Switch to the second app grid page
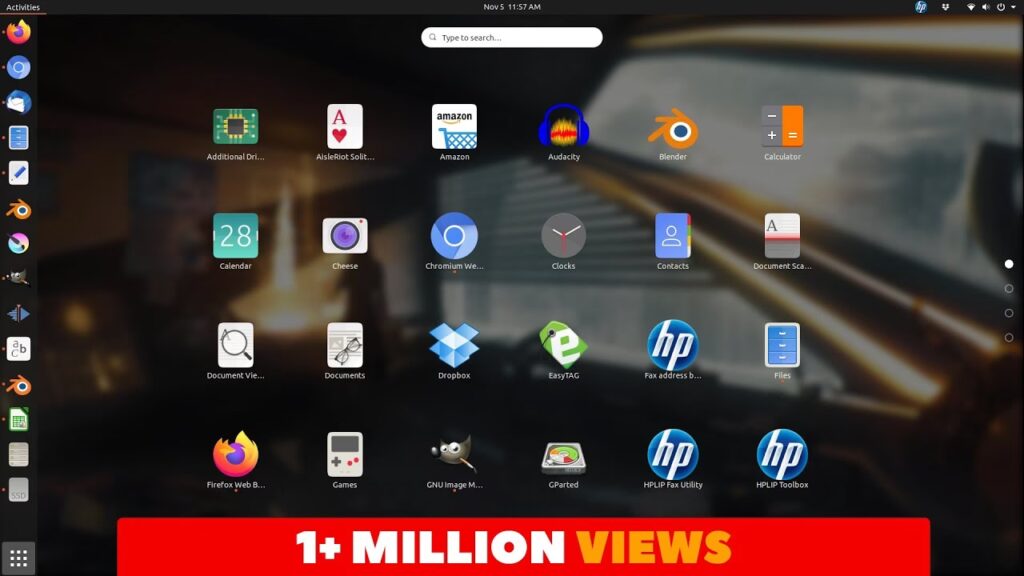The image size is (1024, 576). coord(1009,289)
